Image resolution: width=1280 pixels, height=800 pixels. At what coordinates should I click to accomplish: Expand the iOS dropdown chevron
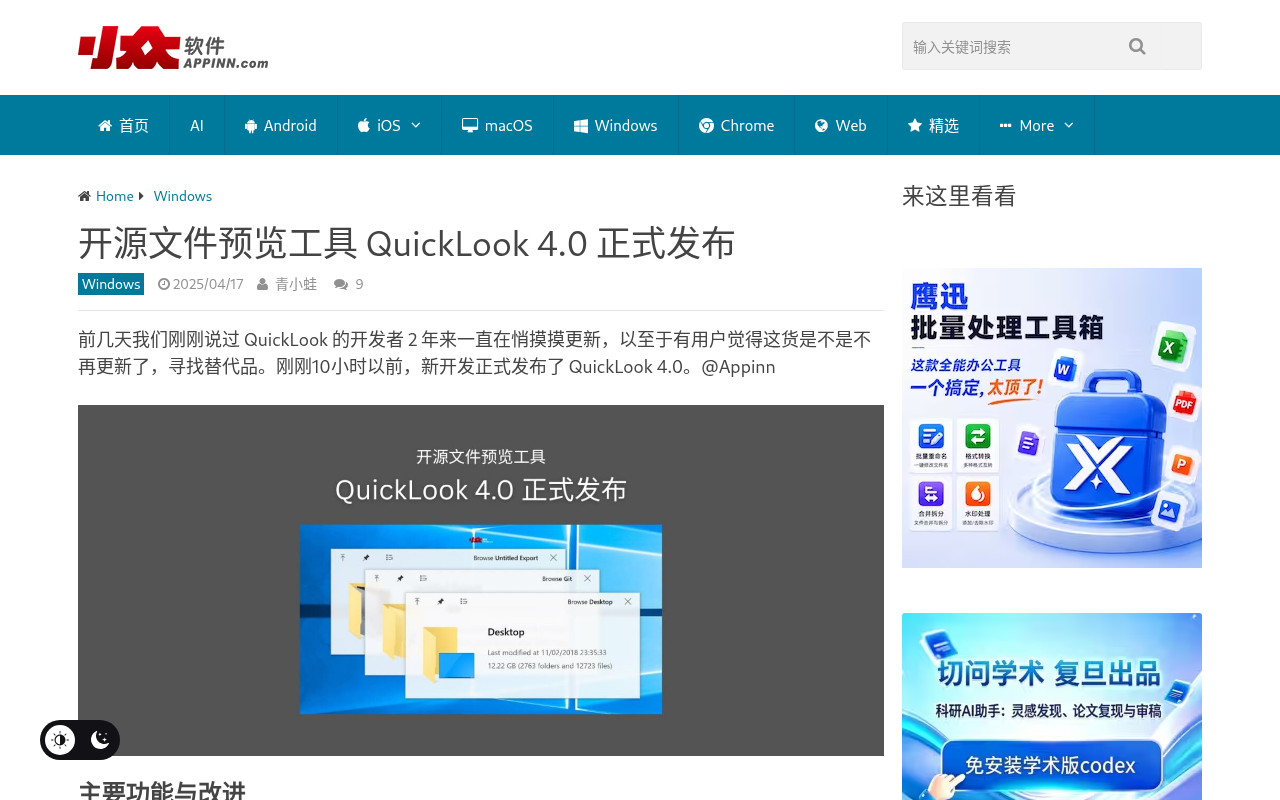click(x=416, y=125)
